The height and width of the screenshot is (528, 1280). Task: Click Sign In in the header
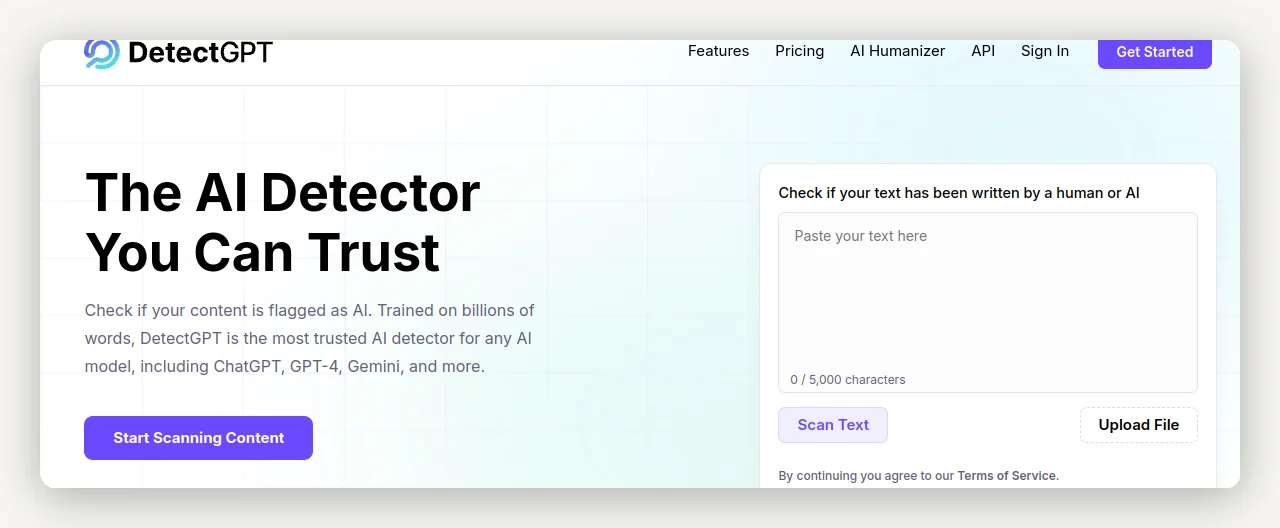1045,51
